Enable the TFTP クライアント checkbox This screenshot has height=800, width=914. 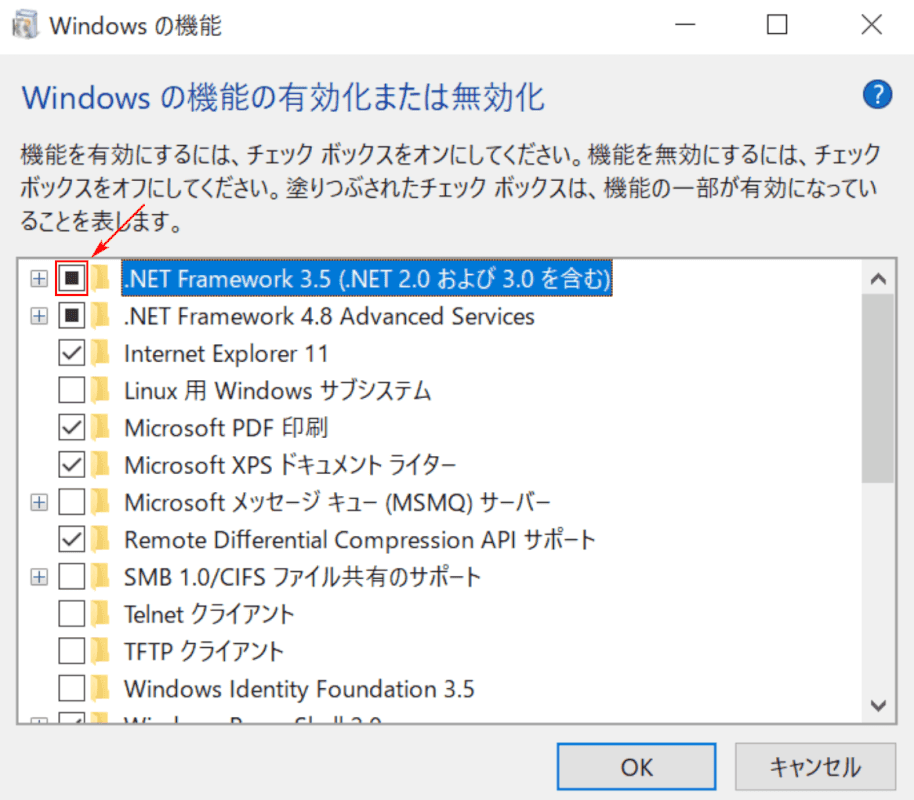[x=72, y=651]
